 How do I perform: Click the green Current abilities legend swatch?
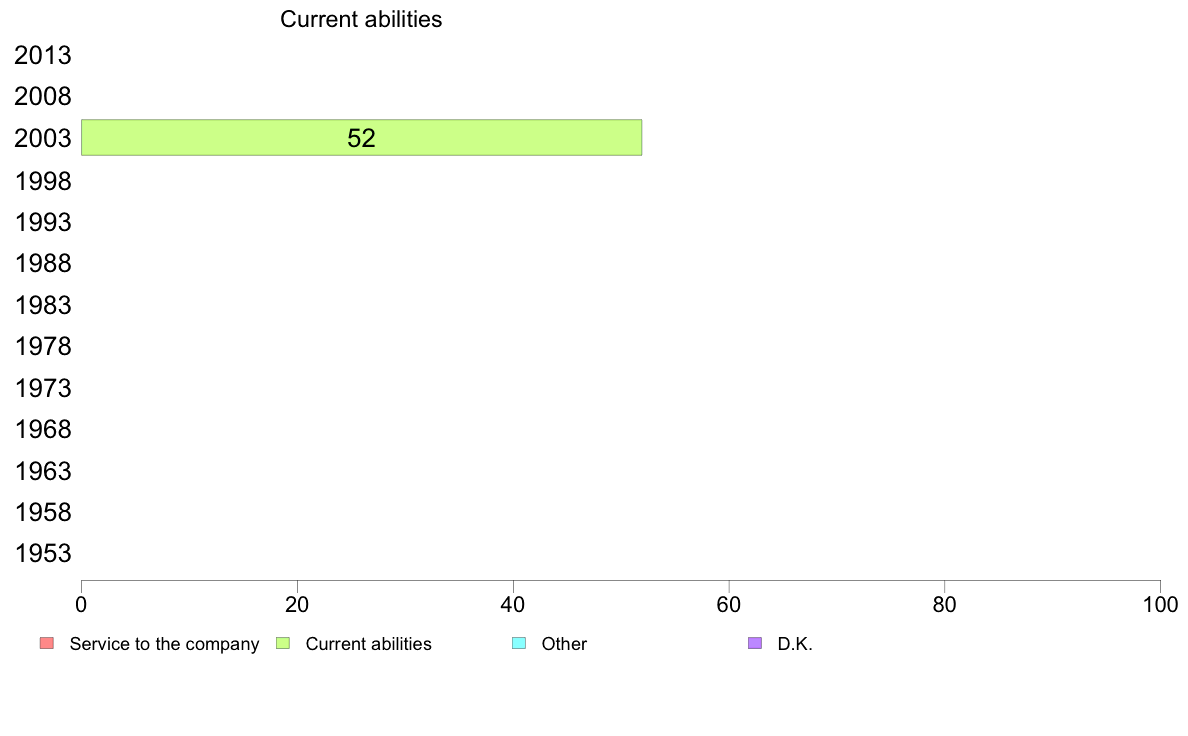click(283, 644)
